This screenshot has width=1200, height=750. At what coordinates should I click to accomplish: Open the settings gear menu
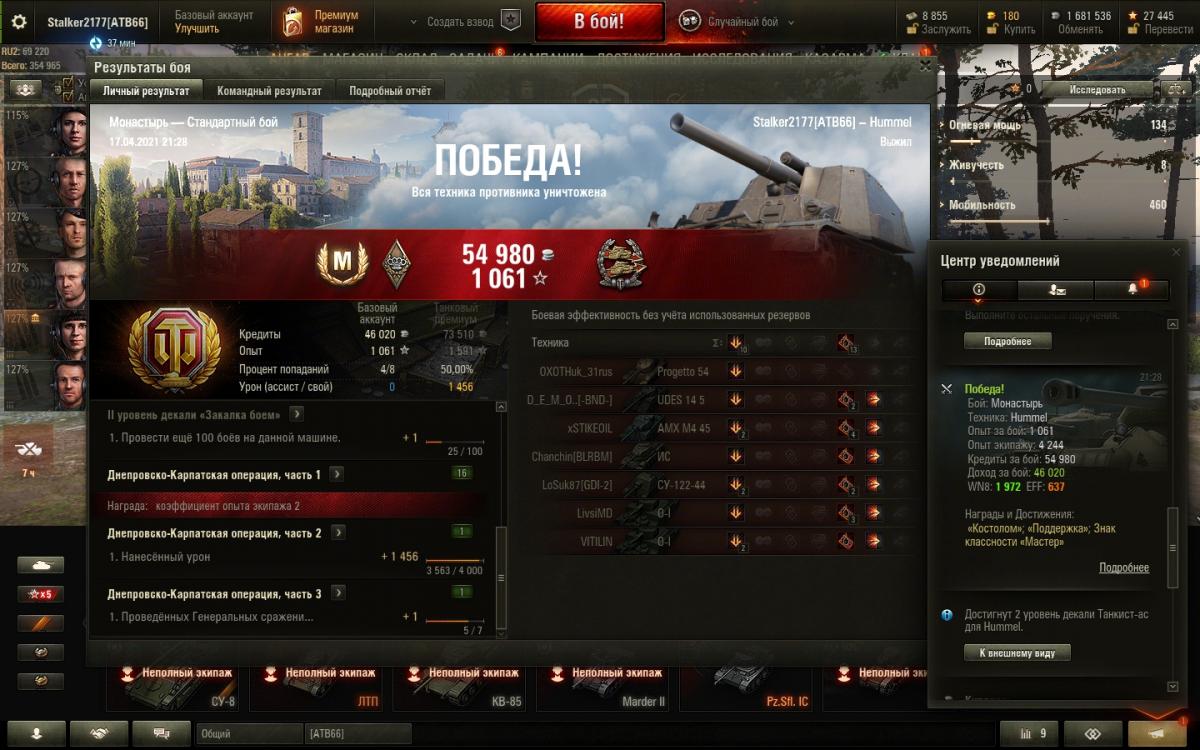(18, 21)
